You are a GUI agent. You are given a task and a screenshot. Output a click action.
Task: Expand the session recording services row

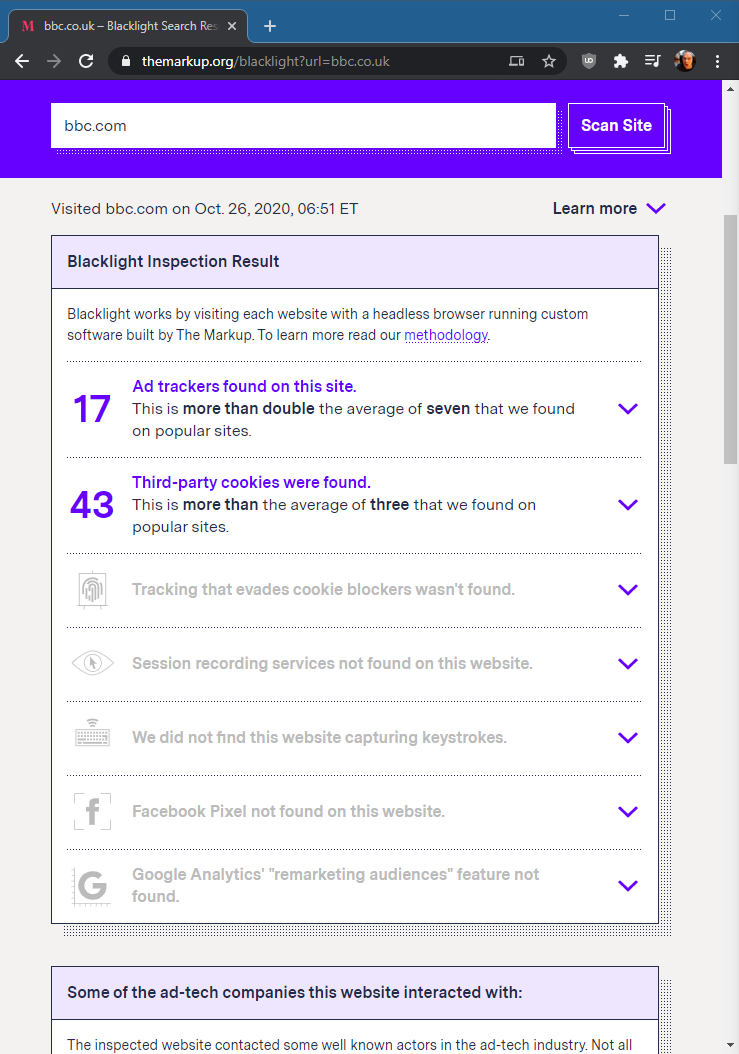point(627,663)
